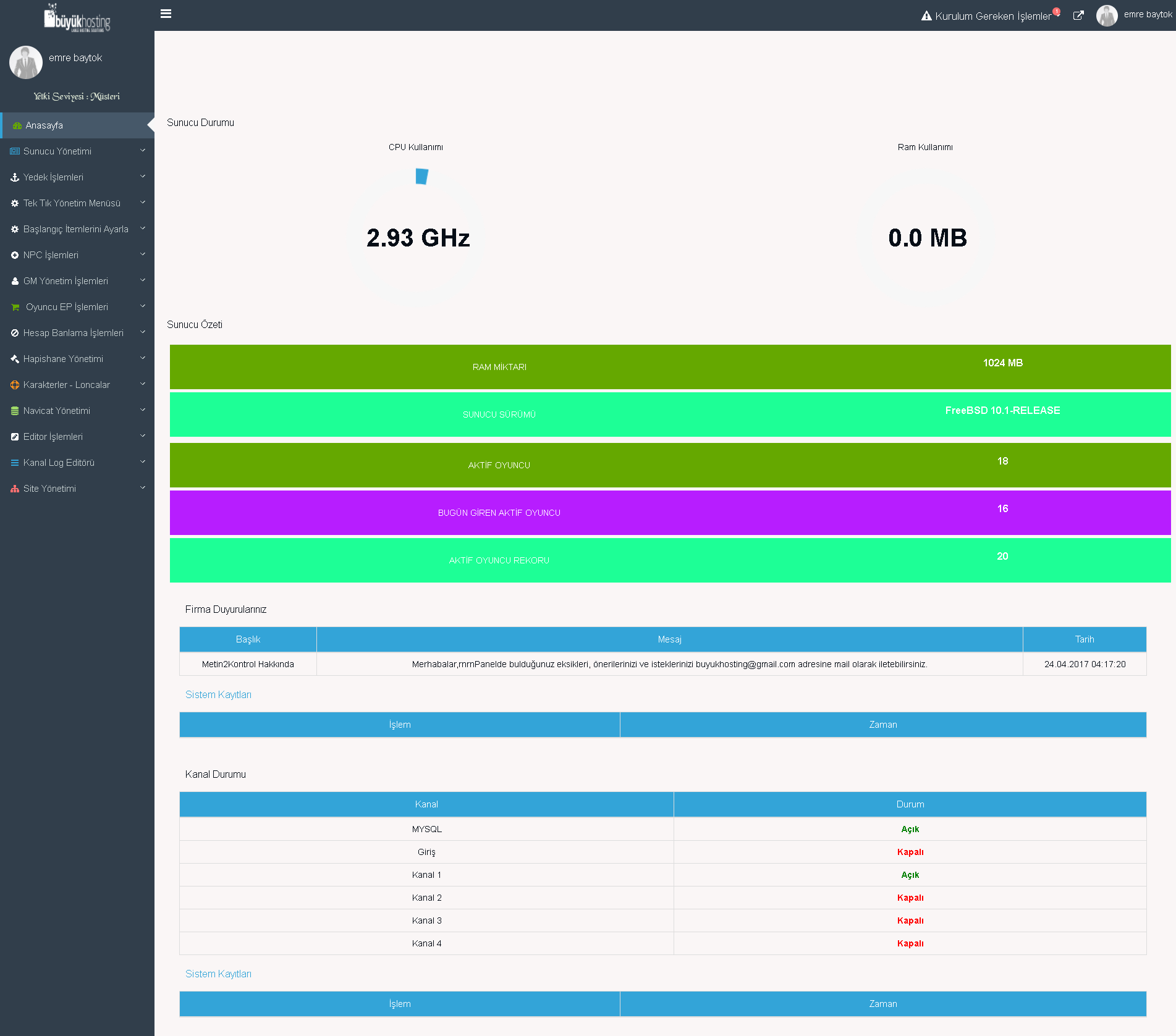Toggle the hamburger sidebar menu icon
Viewport: 1176px width, 1036px height.
click(166, 14)
